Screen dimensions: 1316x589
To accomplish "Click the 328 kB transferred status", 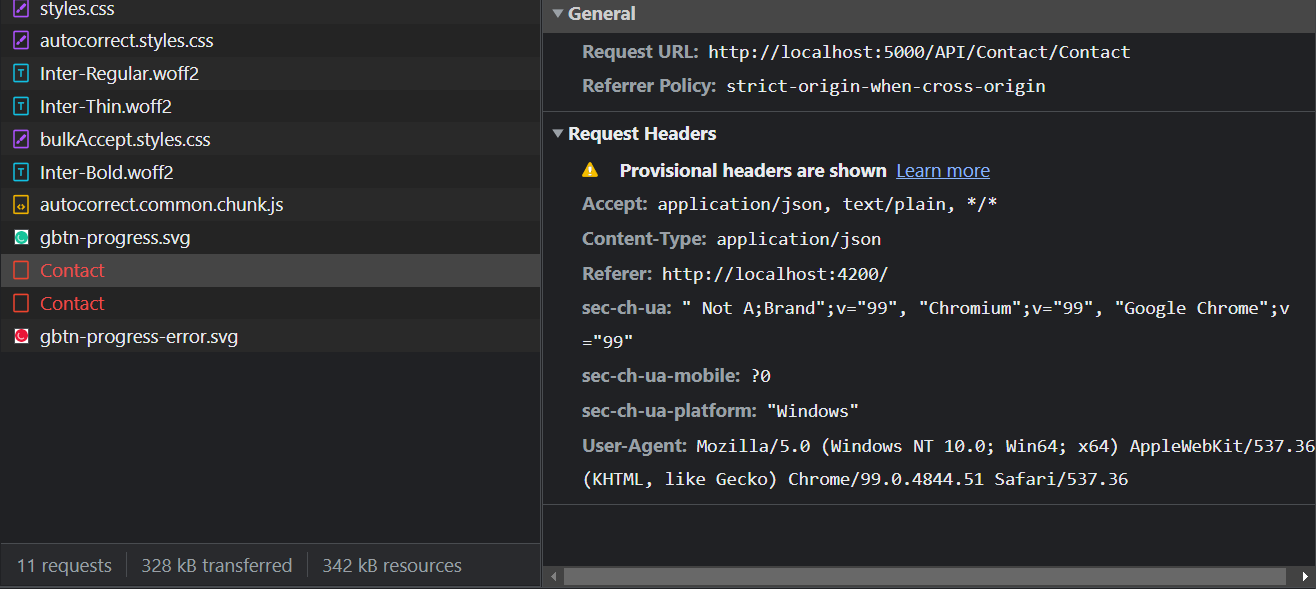I will (x=217, y=566).
